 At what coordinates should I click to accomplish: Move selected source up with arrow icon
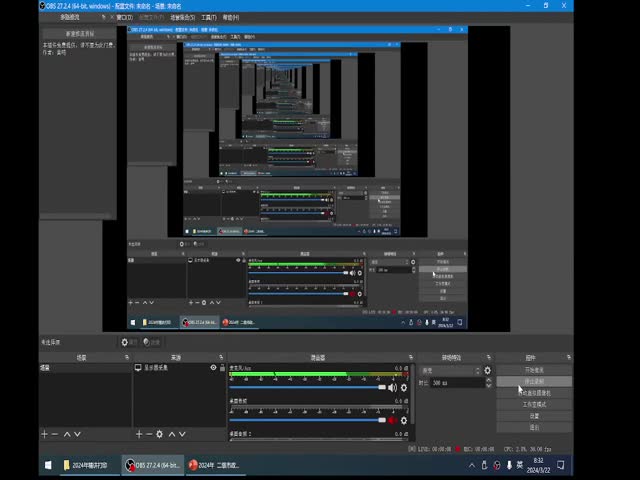[x=172, y=434]
